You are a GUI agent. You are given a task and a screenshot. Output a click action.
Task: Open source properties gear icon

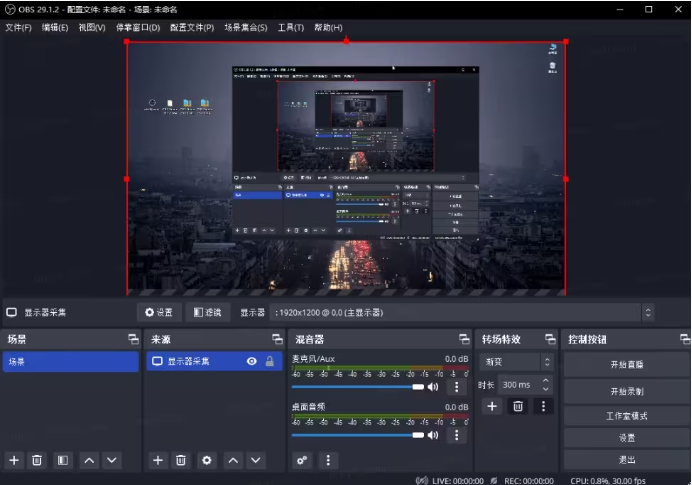[207, 460]
